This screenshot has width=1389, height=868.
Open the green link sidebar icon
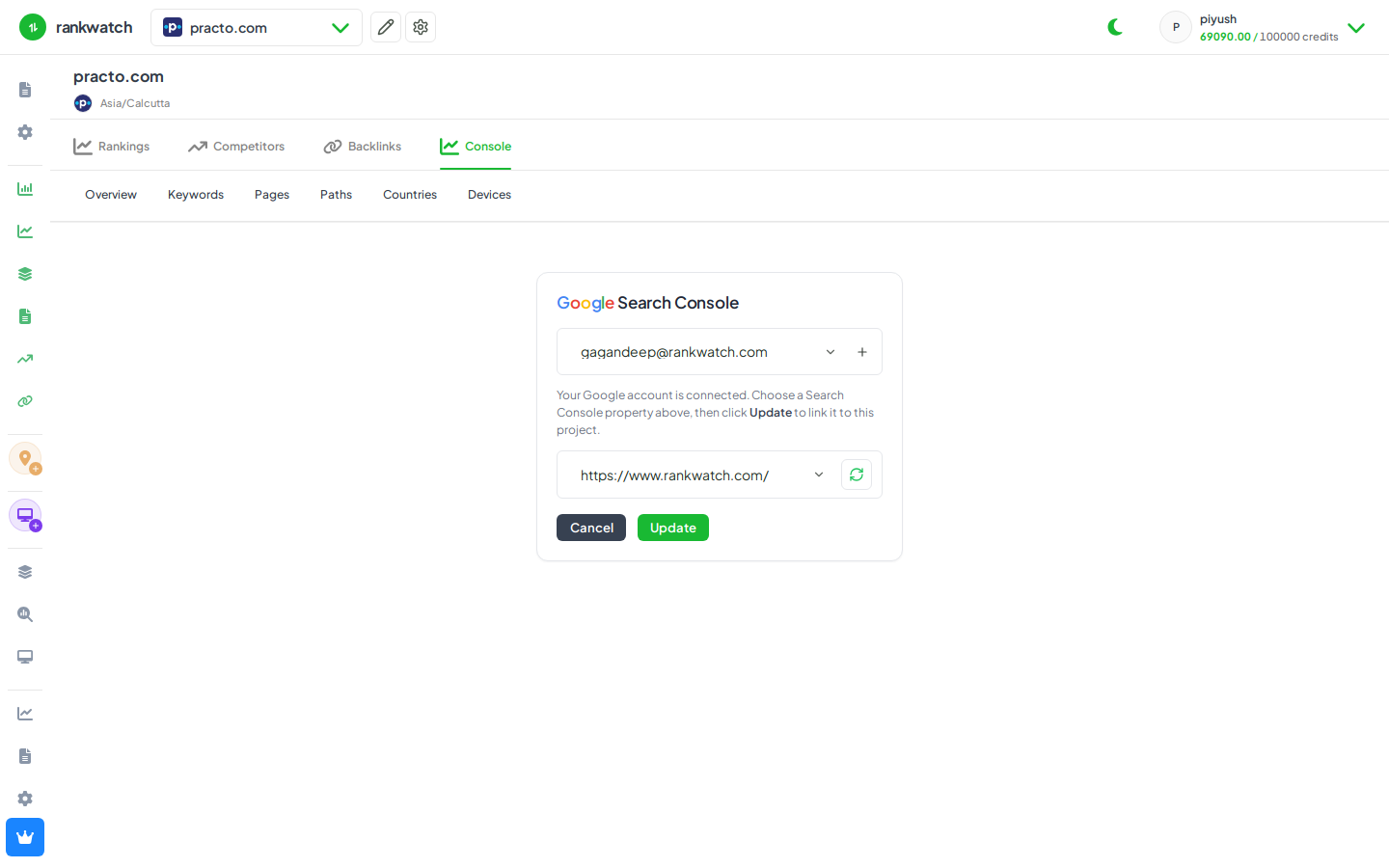coord(25,401)
